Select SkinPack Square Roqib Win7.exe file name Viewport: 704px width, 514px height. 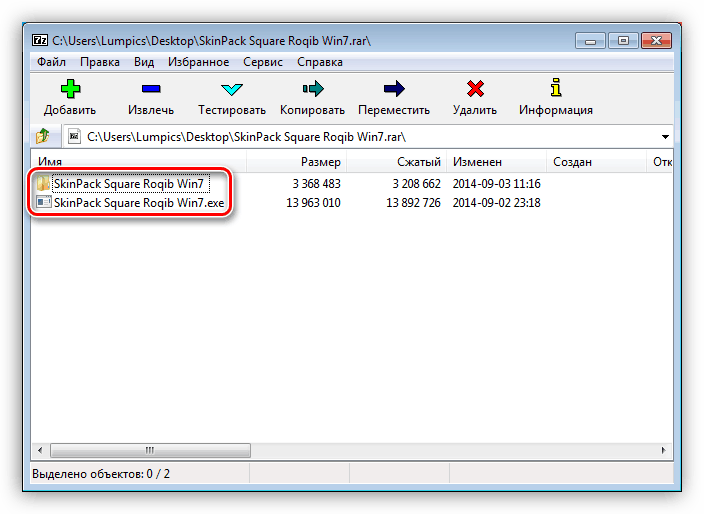139,203
